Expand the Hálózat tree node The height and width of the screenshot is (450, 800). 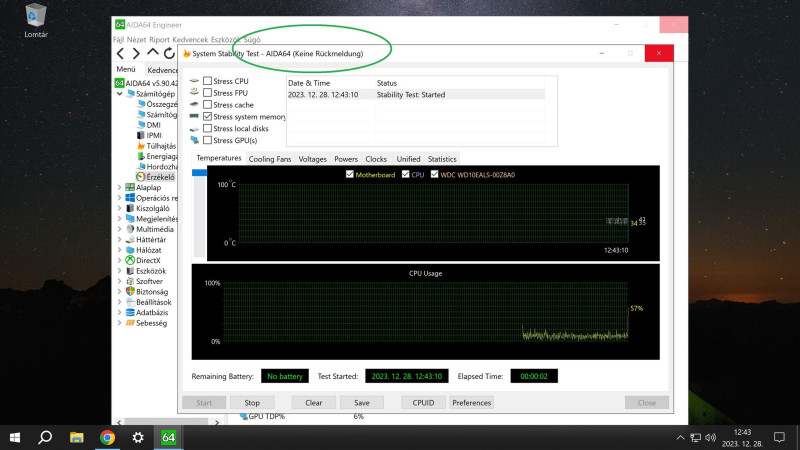119,250
